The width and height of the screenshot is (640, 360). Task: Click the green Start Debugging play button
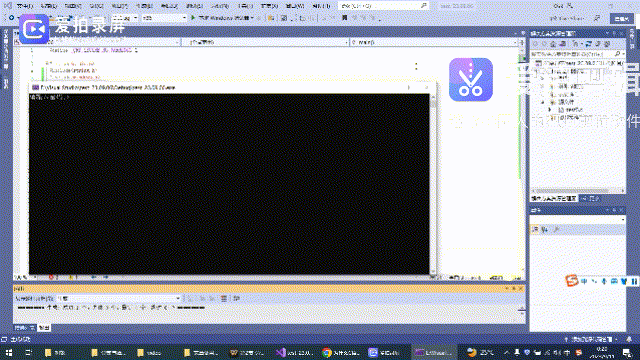193,18
